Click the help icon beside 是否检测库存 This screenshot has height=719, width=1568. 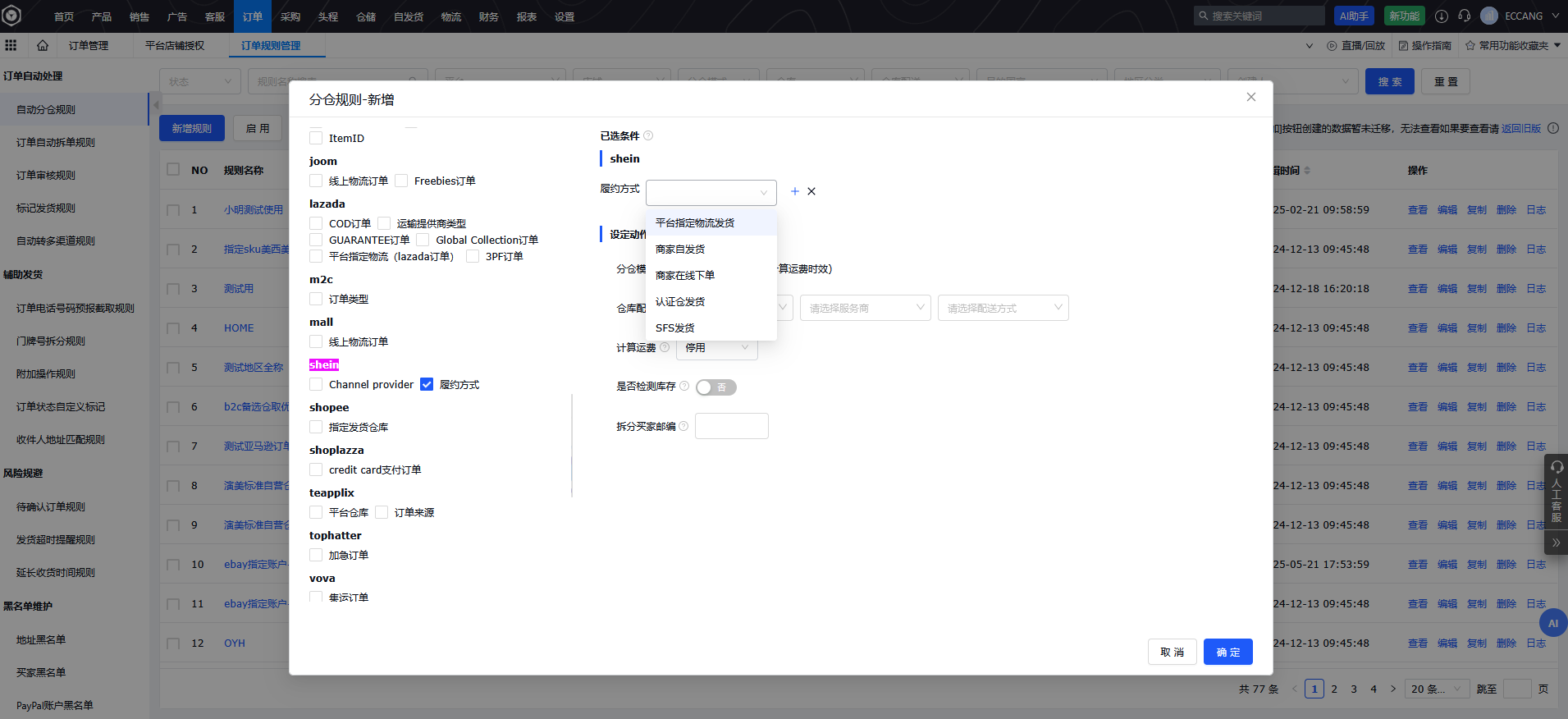coord(684,387)
